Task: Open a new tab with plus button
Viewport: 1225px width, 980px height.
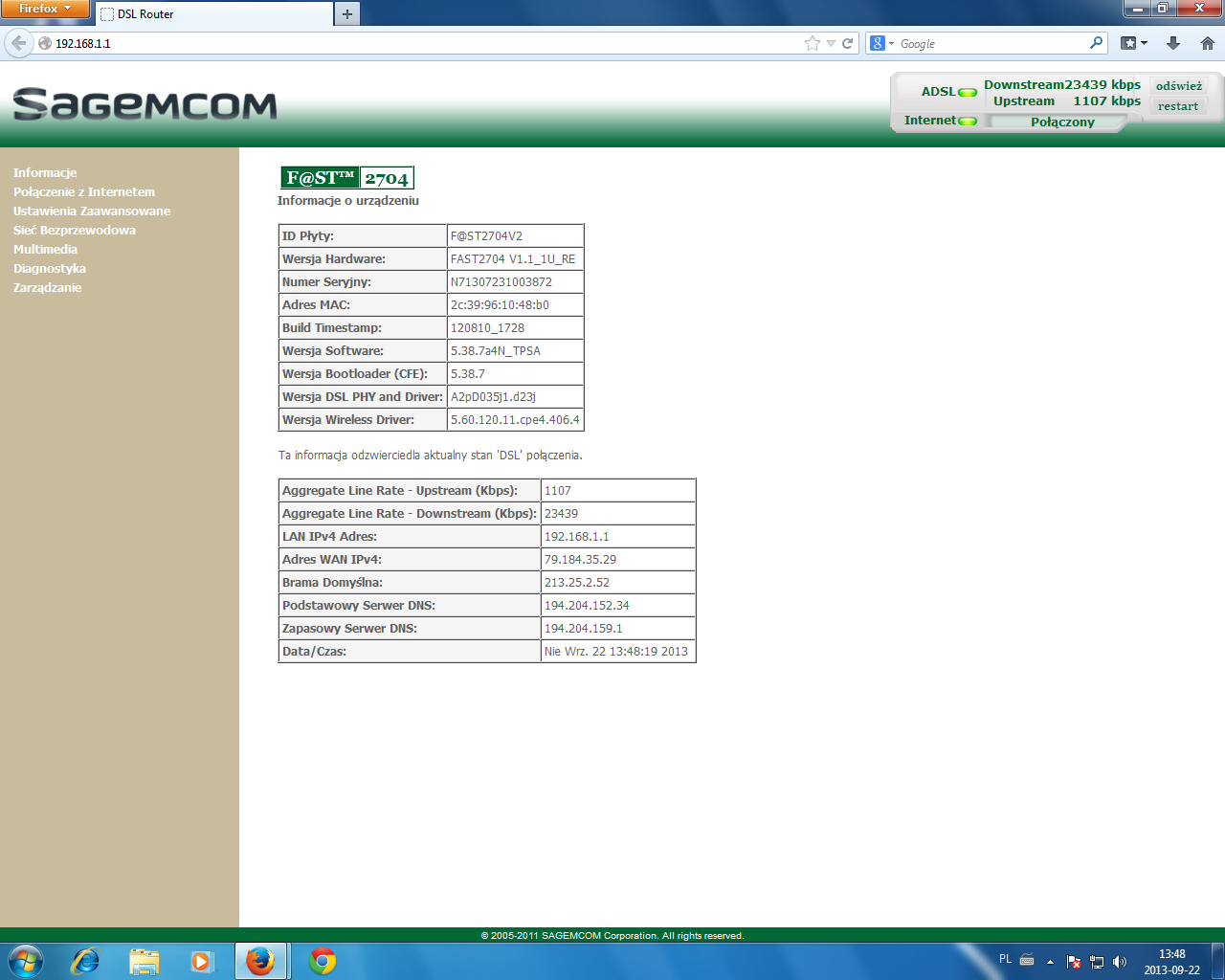Action: [x=347, y=13]
